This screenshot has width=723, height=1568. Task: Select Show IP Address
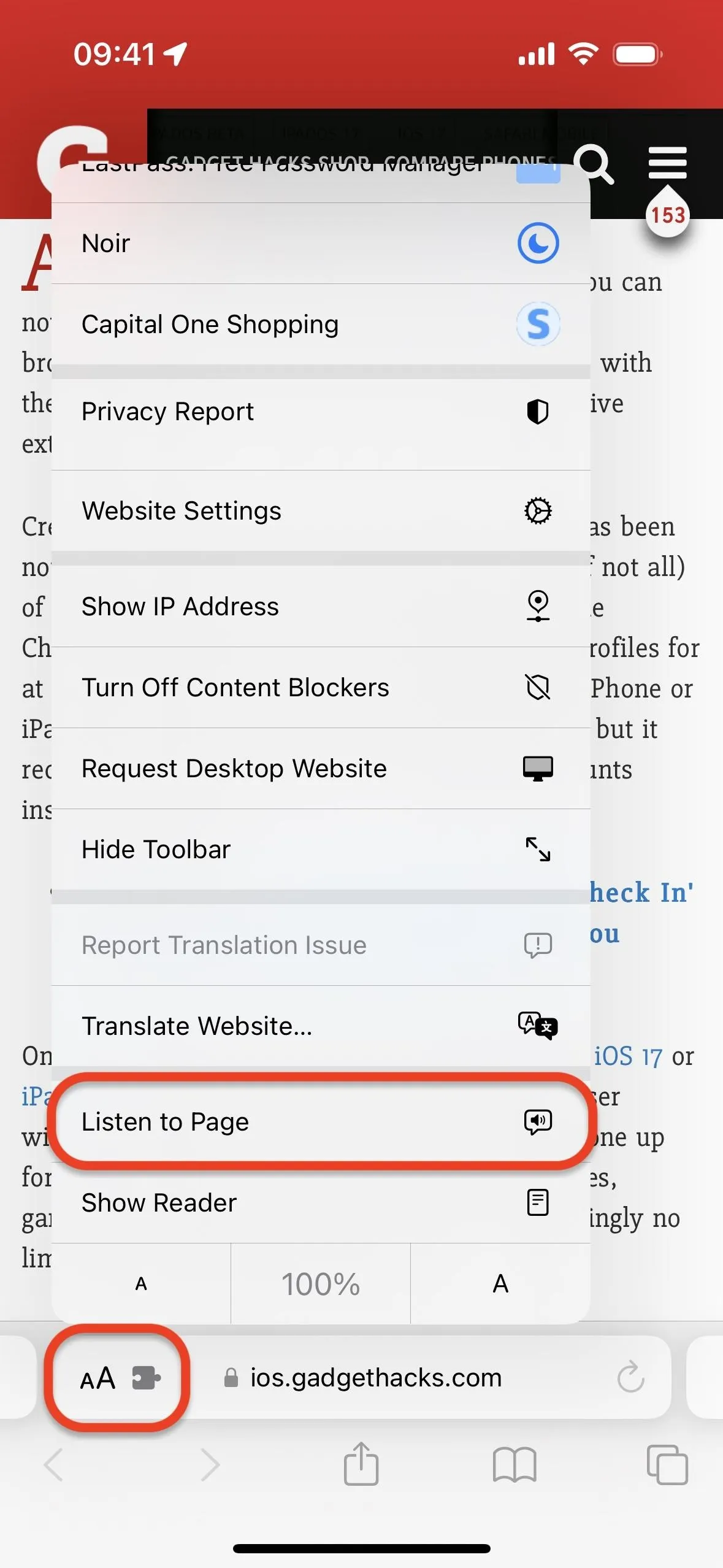pos(321,606)
